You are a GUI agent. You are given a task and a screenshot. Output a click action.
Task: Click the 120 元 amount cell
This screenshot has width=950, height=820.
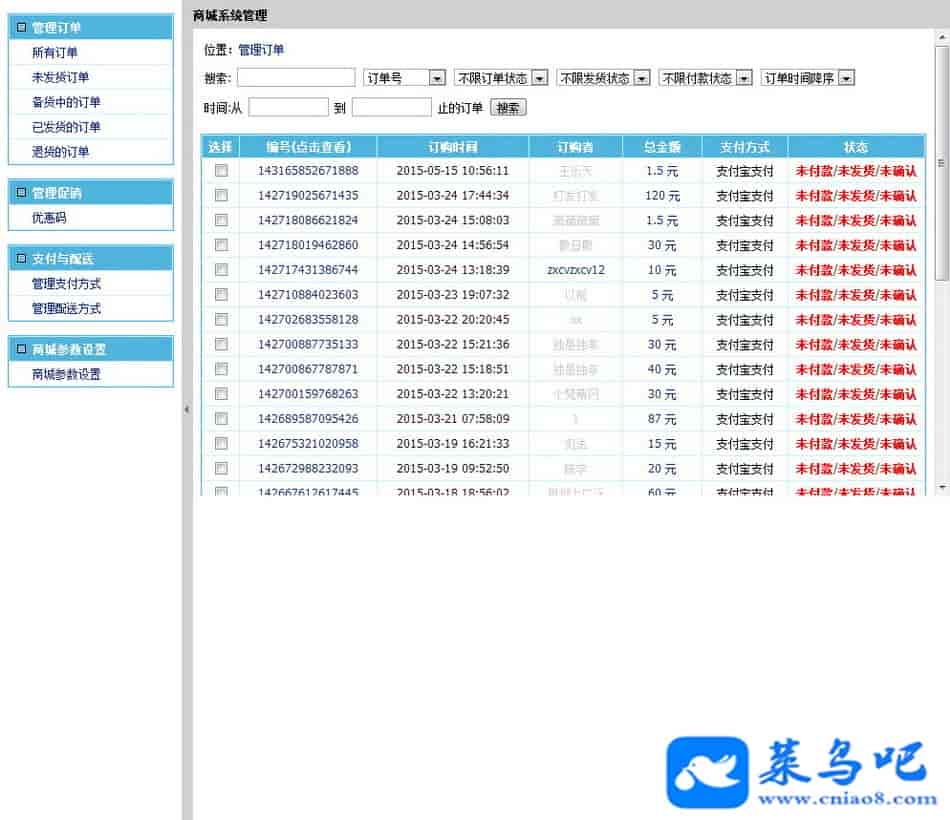[x=662, y=196]
